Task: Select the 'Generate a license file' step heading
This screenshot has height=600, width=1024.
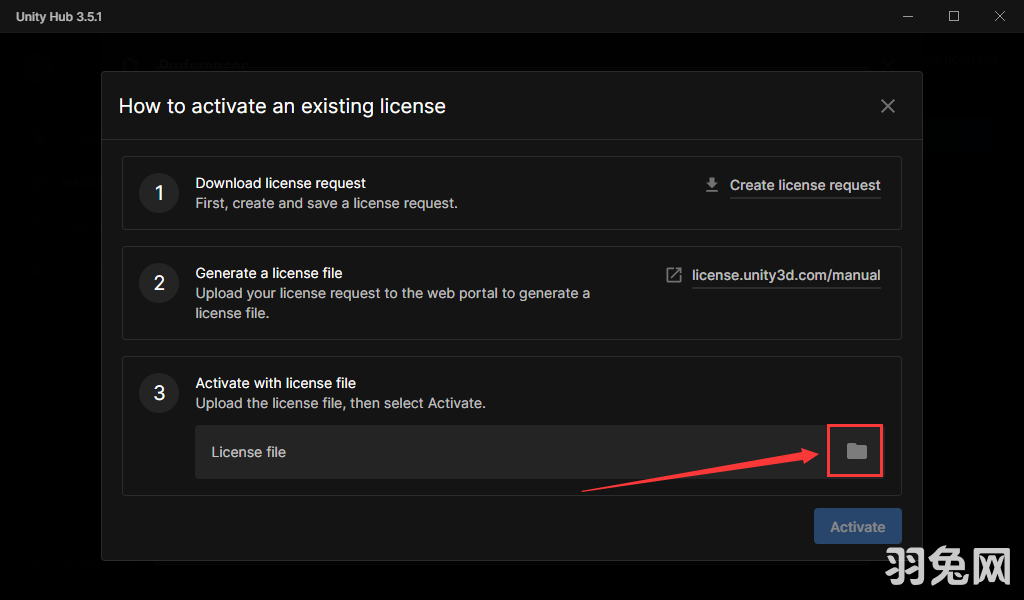Action: (x=268, y=273)
